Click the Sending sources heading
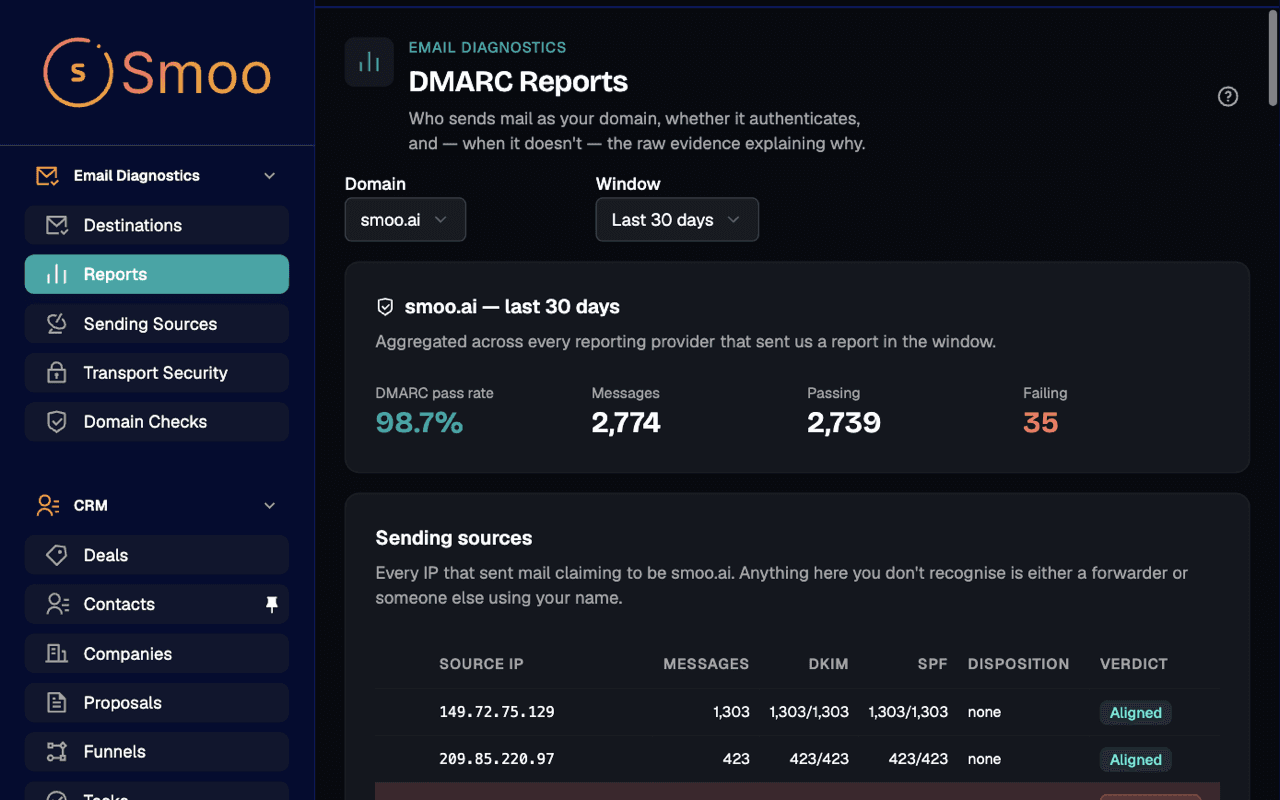 click(454, 538)
